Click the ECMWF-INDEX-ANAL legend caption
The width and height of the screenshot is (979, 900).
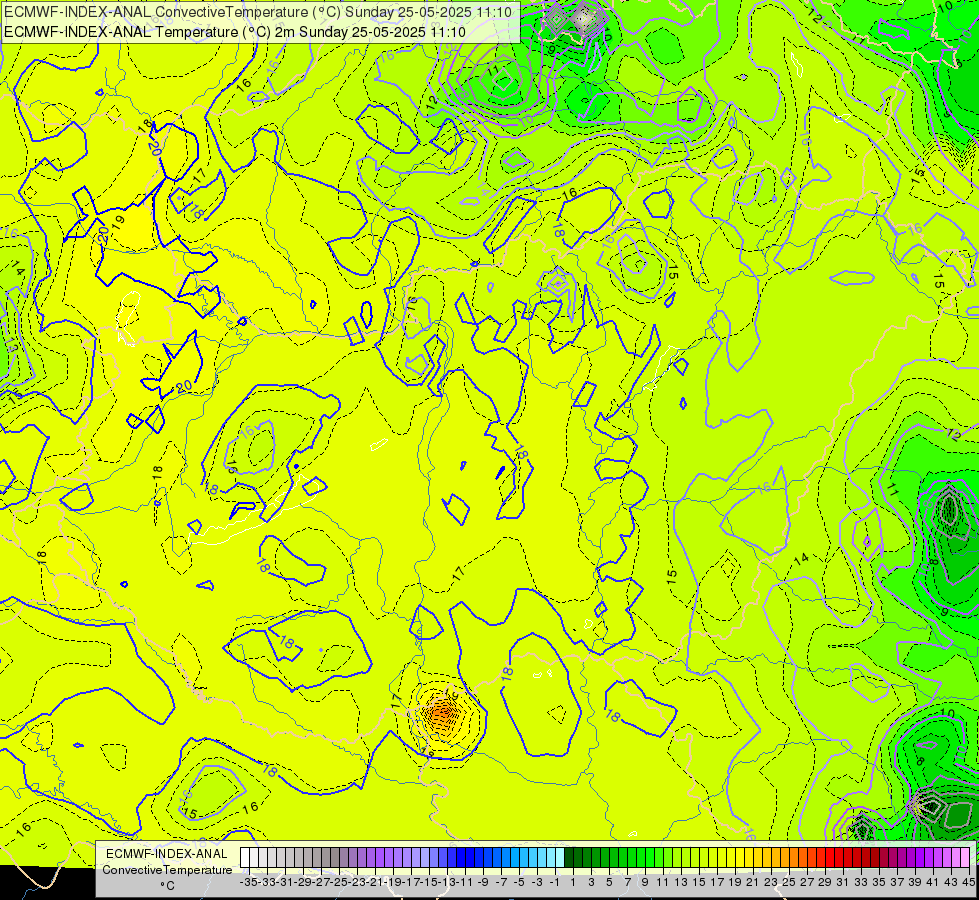pyautogui.click(x=167, y=854)
